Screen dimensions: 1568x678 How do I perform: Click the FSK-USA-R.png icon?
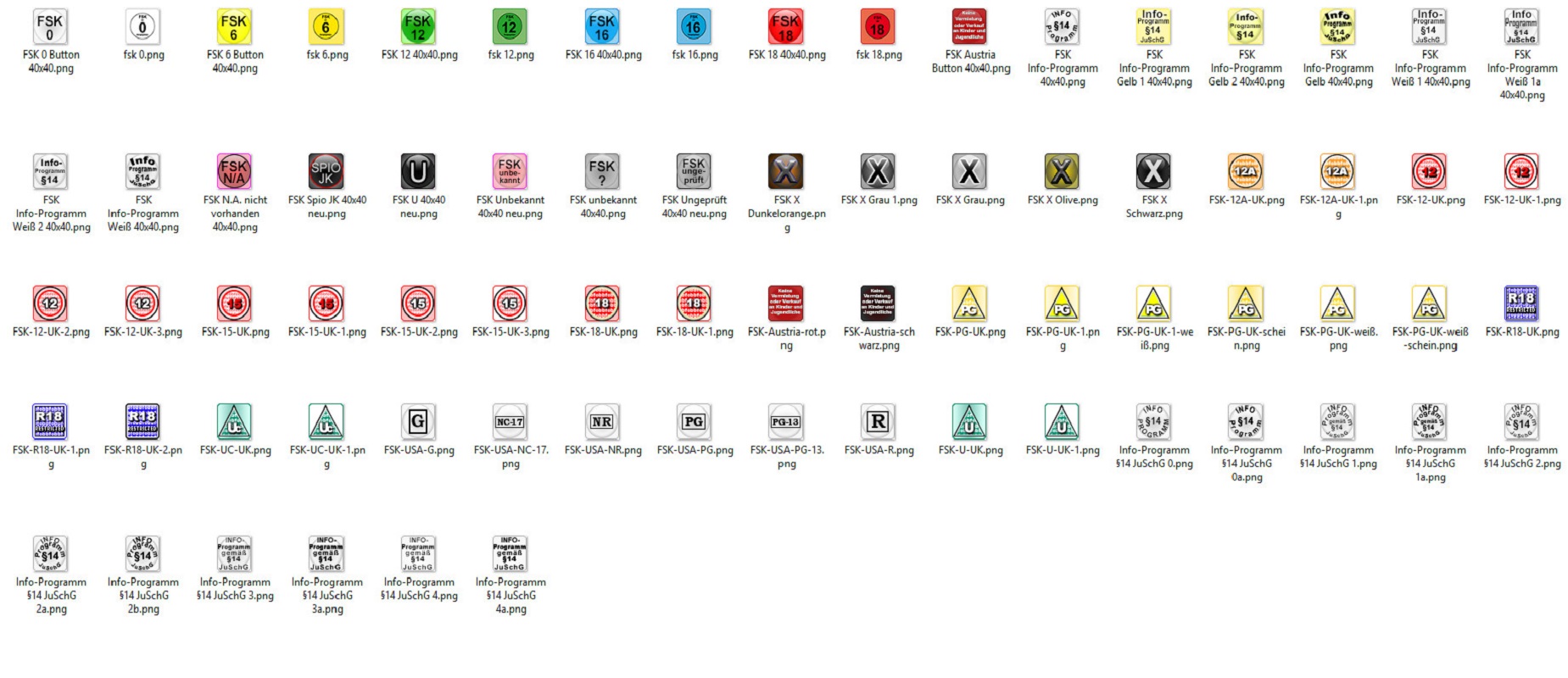point(879,421)
